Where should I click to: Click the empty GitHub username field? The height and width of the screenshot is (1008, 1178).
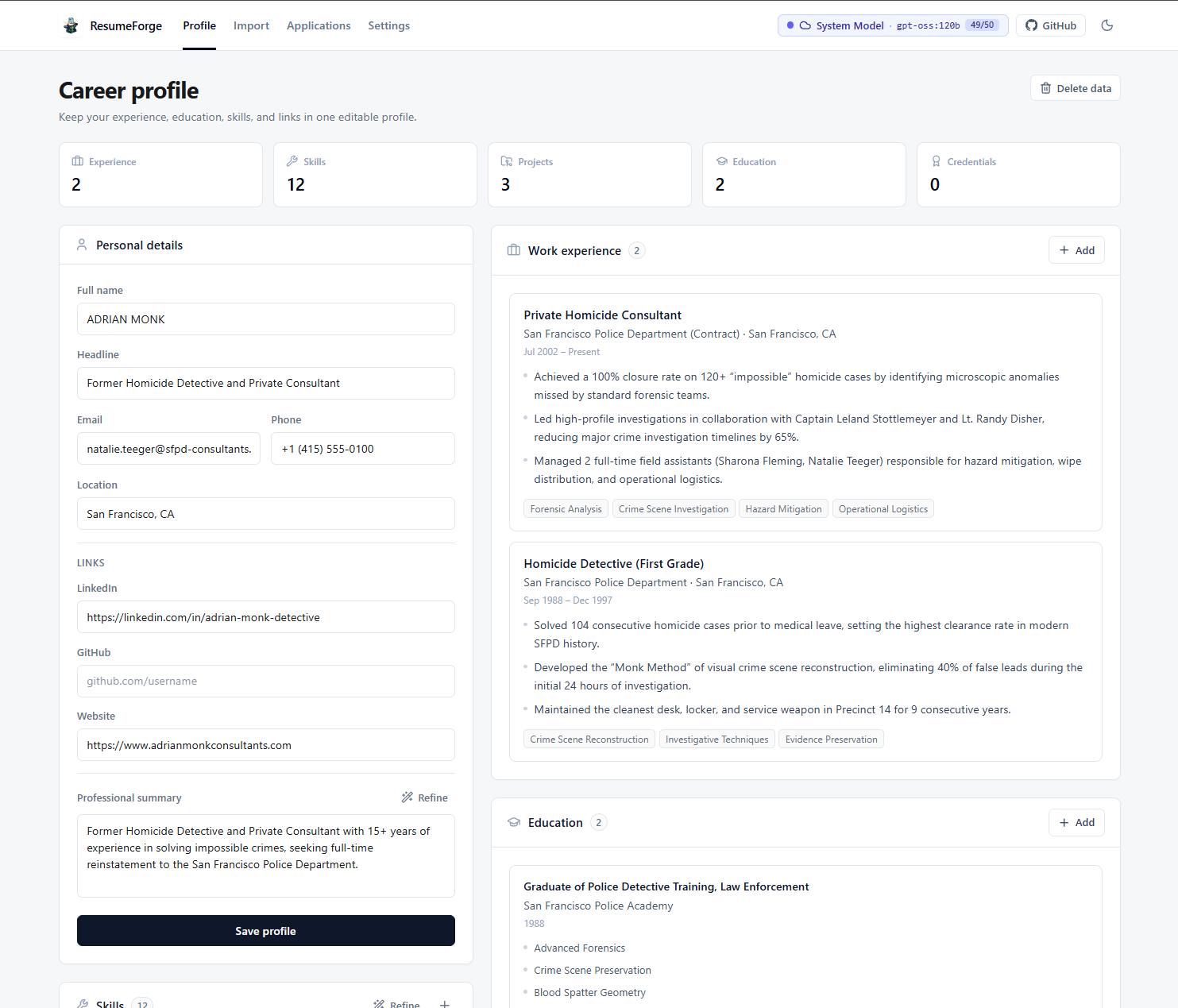(266, 681)
